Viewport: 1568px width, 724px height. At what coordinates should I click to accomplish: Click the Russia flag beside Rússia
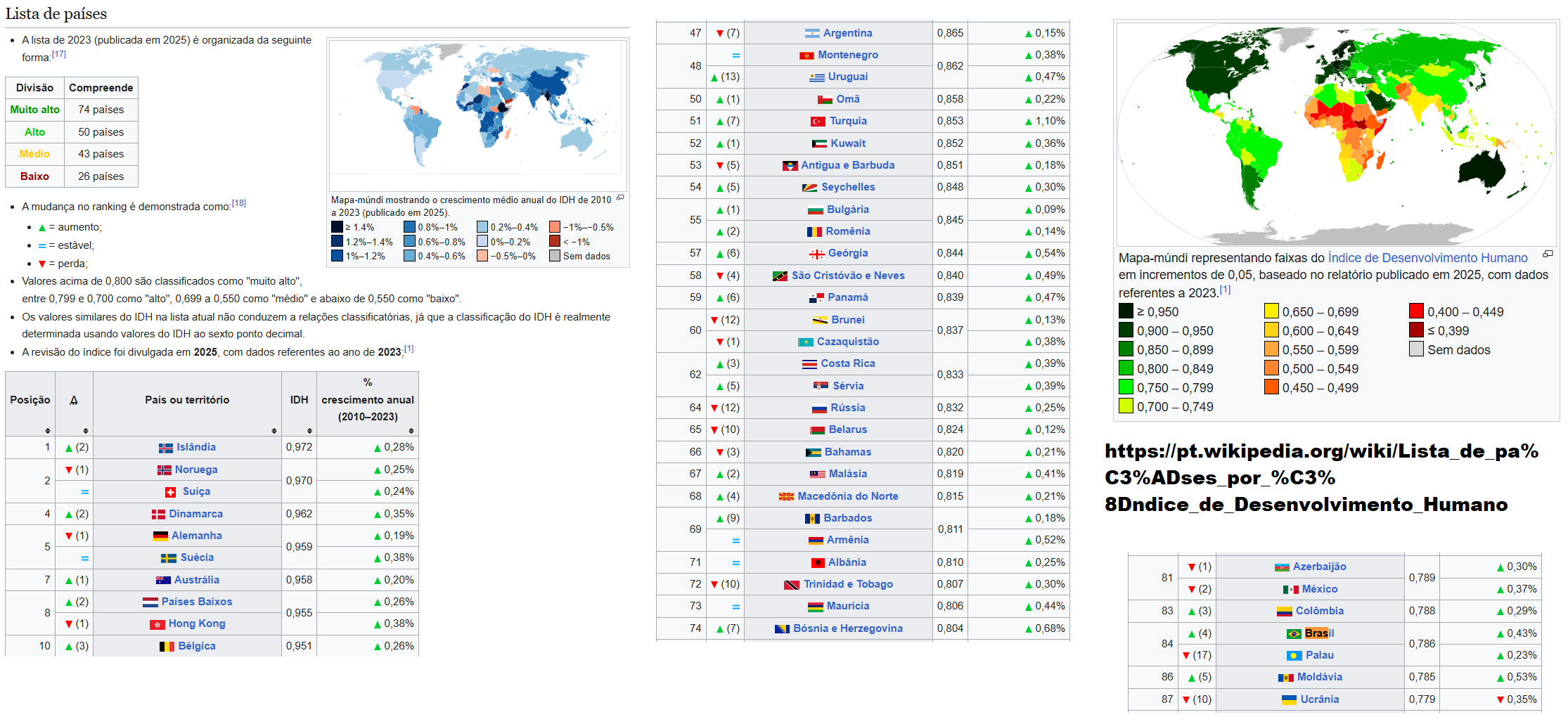tap(819, 408)
